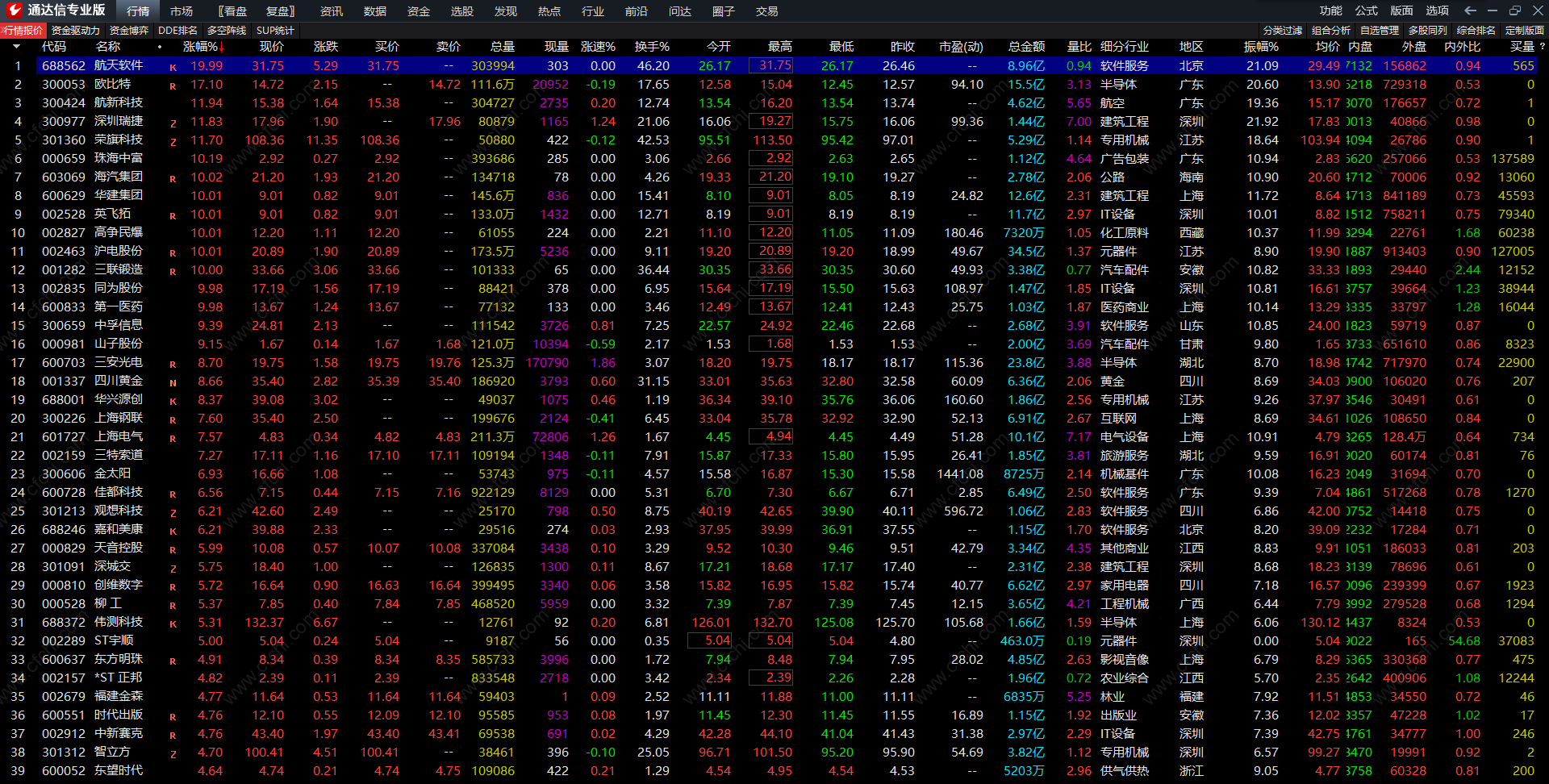Click the 分类过滤 button
This screenshot has height=784, width=1549.
point(1283,31)
